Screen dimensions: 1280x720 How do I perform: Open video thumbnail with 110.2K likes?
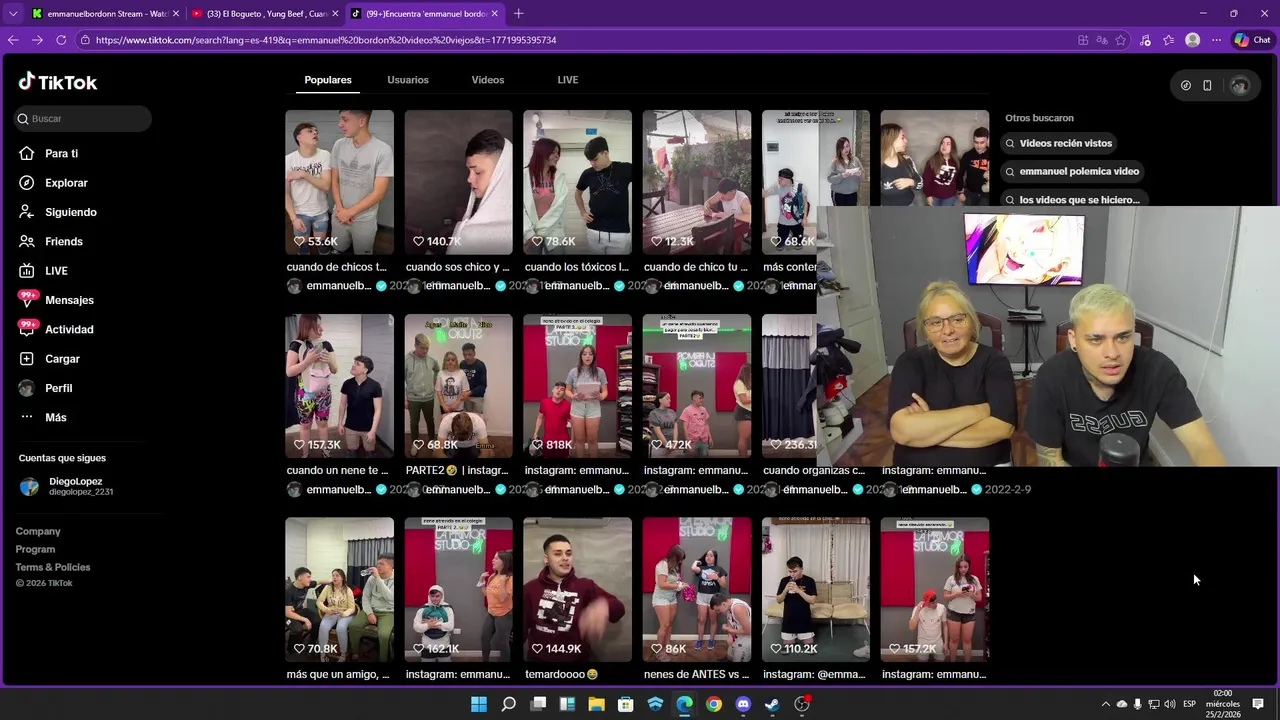click(815, 589)
